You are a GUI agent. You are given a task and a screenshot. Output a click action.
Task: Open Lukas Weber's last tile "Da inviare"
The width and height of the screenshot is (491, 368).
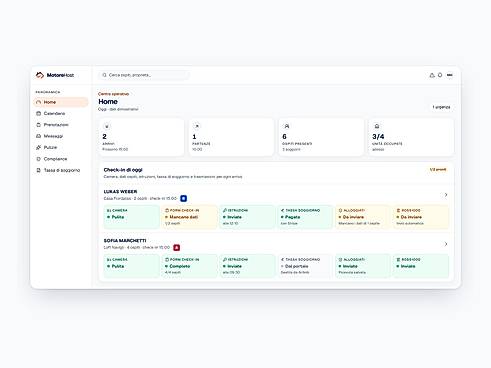coord(421,217)
